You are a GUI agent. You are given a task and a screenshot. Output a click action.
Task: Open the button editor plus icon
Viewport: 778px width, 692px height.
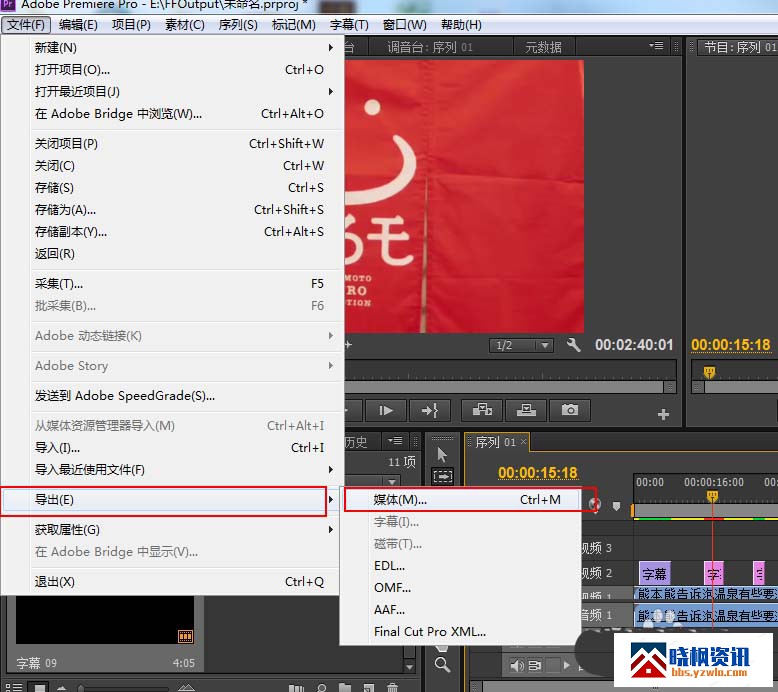tap(663, 414)
